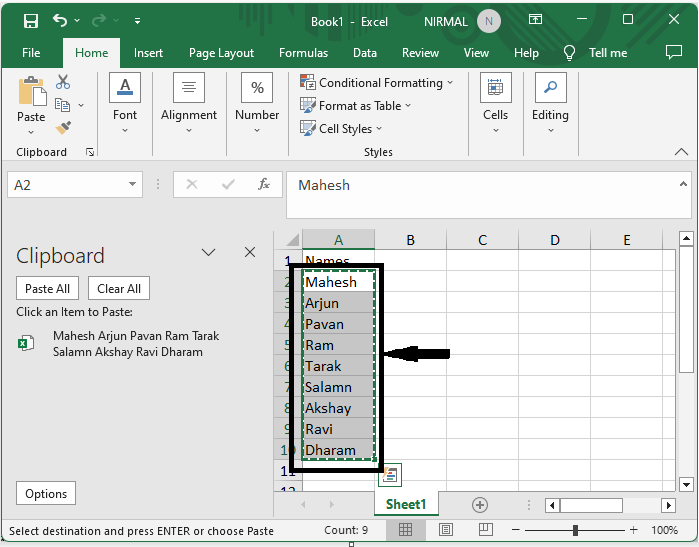Image resolution: width=699 pixels, height=547 pixels.
Task: Click the Save icon in the title bar
Action: pyautogui.click(x=31, y=21)
